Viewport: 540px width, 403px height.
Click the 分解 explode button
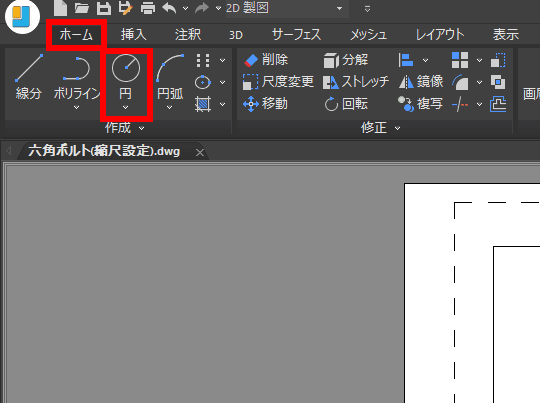[346, 60]
